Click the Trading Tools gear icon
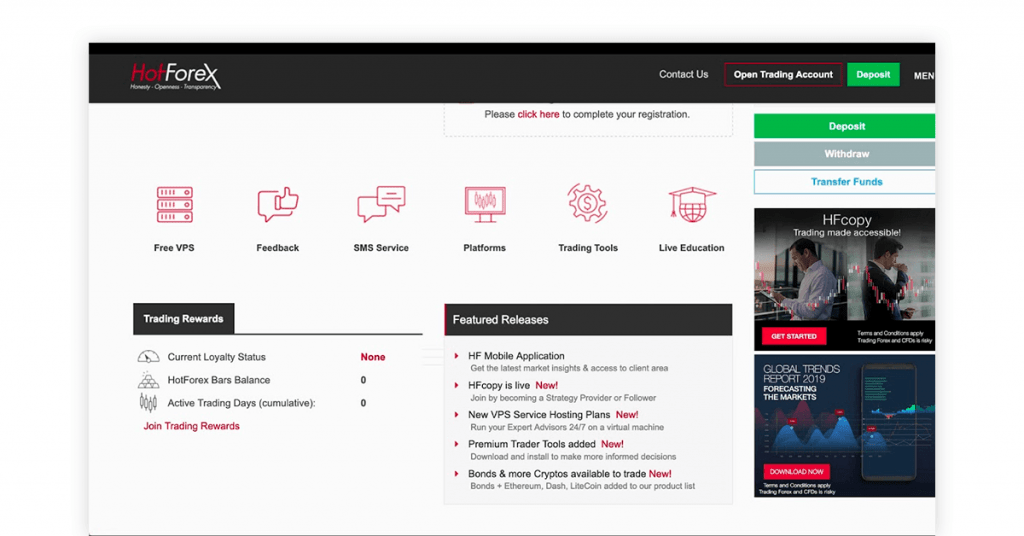The height and width of the screenshot is (536, 1024). (588, 203)
